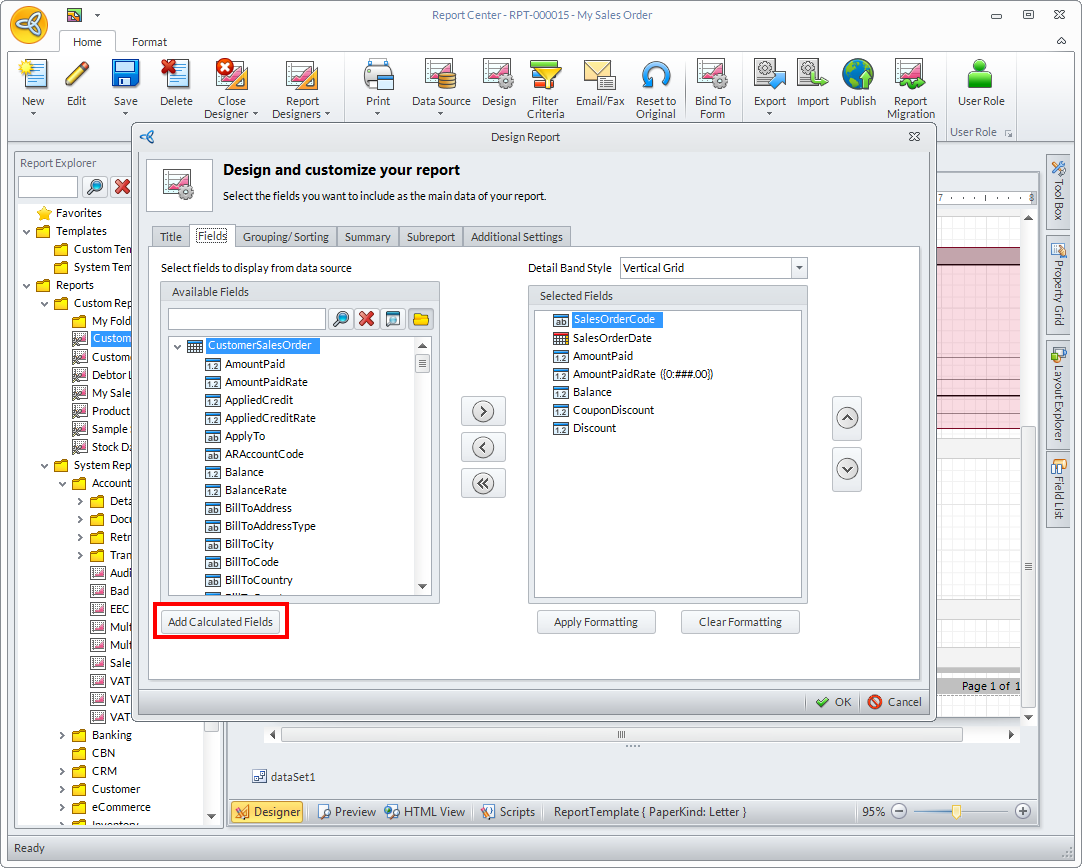The width and height of the screenshot is (1082, 868).
Task: Move the selected field up
Action: pos(847,418)
